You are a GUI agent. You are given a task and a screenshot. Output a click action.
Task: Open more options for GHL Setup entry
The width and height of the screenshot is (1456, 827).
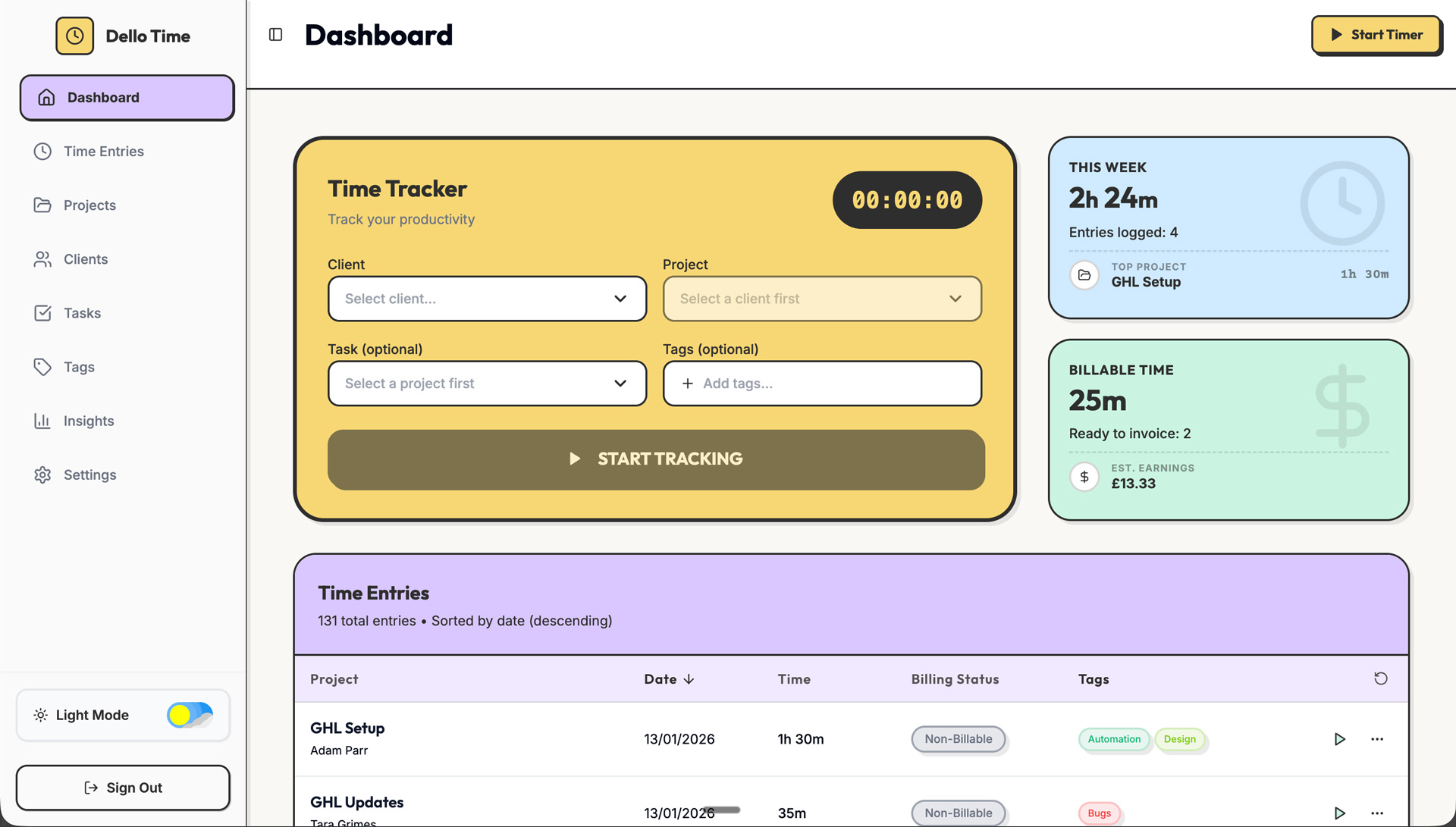coord(1377,739)
